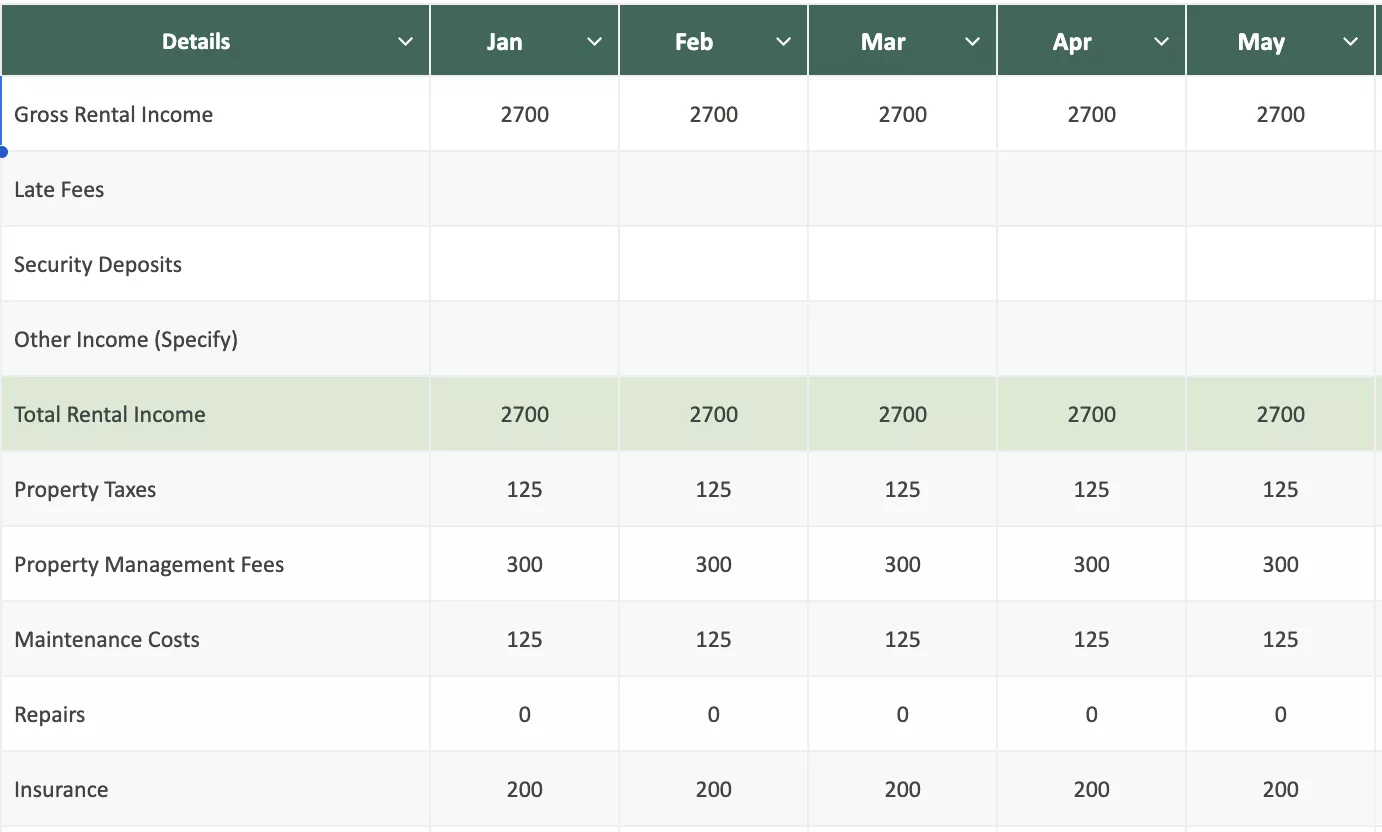Select the May column header

click(x=1261, y=41)
